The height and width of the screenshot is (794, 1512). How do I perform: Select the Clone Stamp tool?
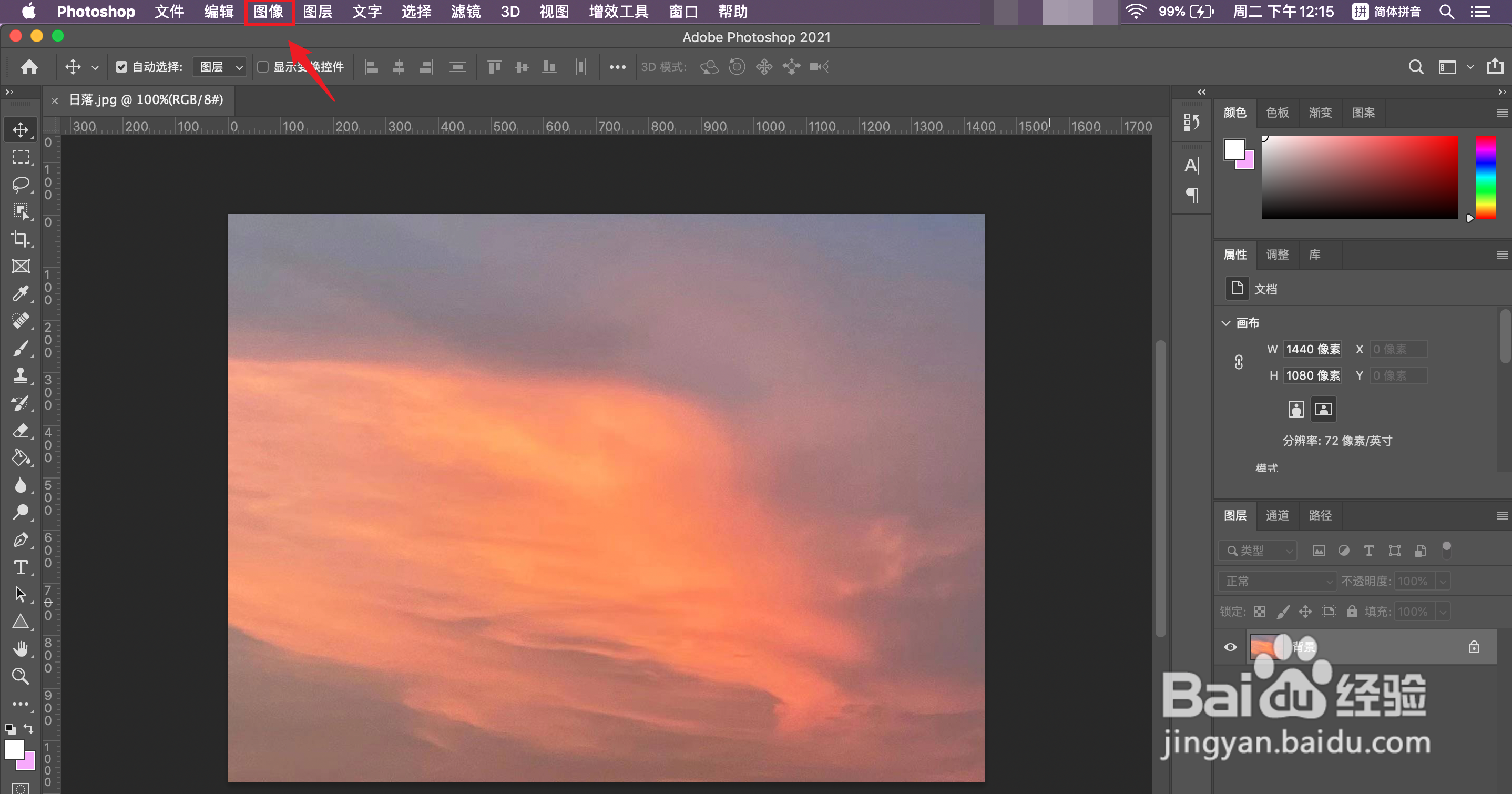pos(21,375)
